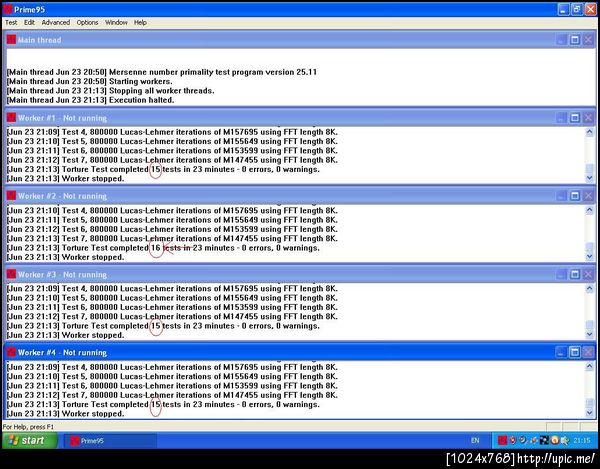The image size is (600, 469).
Task: Open the Edit menu
Action: pos(29,23)
